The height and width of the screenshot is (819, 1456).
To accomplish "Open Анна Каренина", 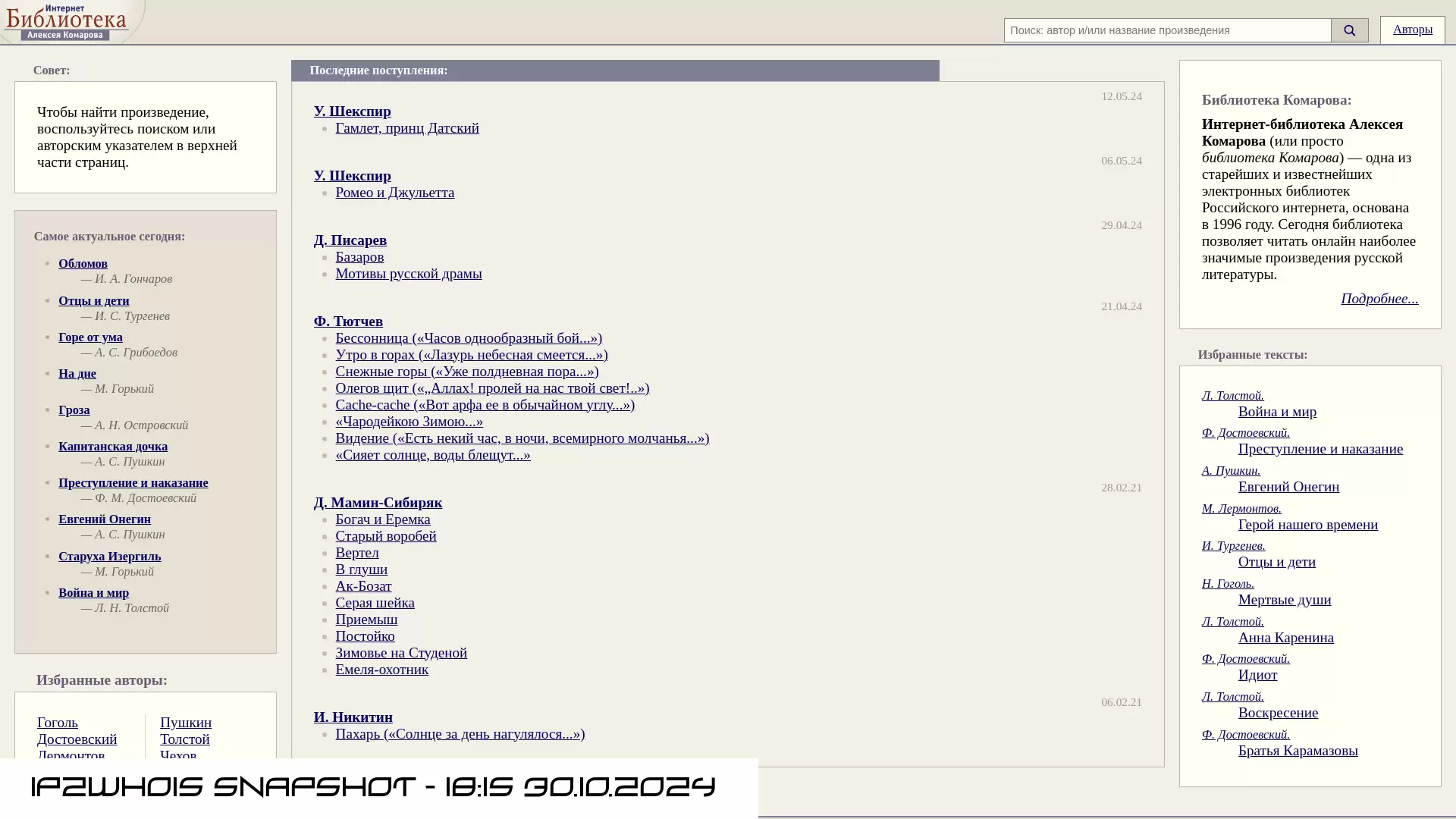I will (1286, 638).
